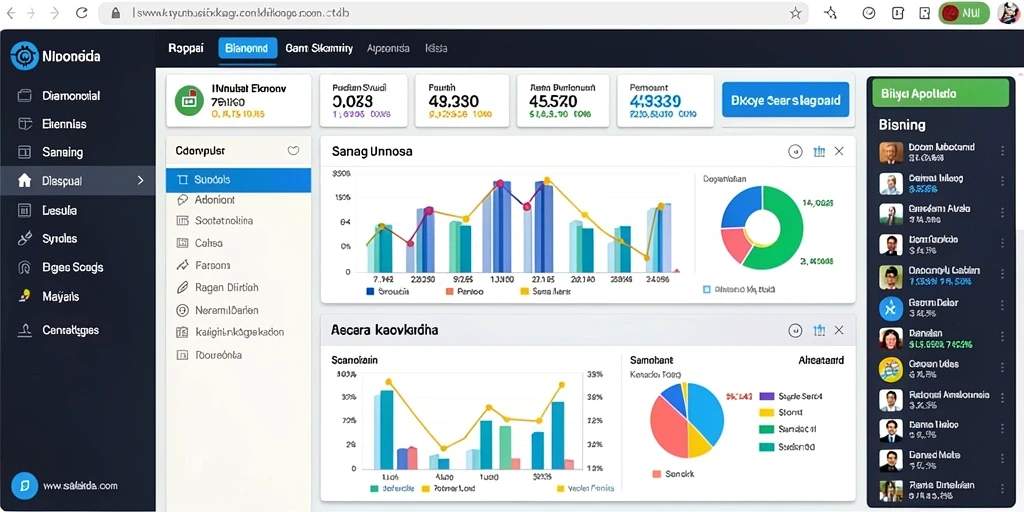This screenshot has width=1024, height=512.
Task: Select the Sanaing sidebar icon
Action: (x=25, y=152)
